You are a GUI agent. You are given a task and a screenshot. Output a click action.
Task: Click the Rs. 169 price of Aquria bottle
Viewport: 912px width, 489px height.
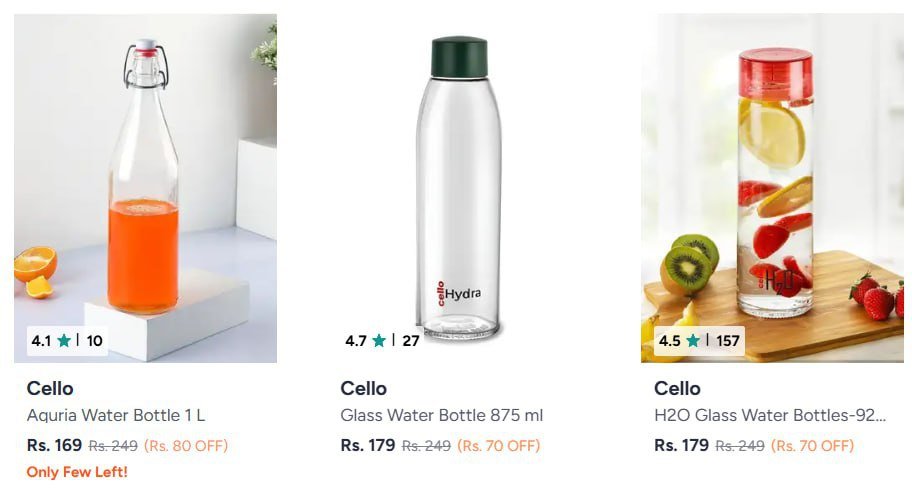[54, 445]
